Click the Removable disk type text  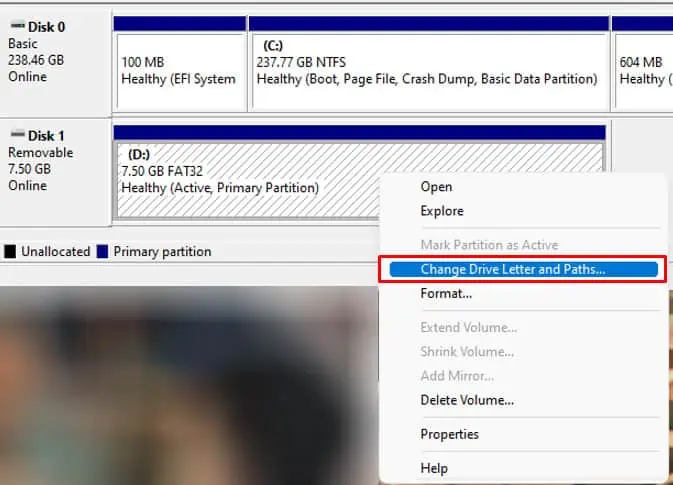click(x=41, y=152)
